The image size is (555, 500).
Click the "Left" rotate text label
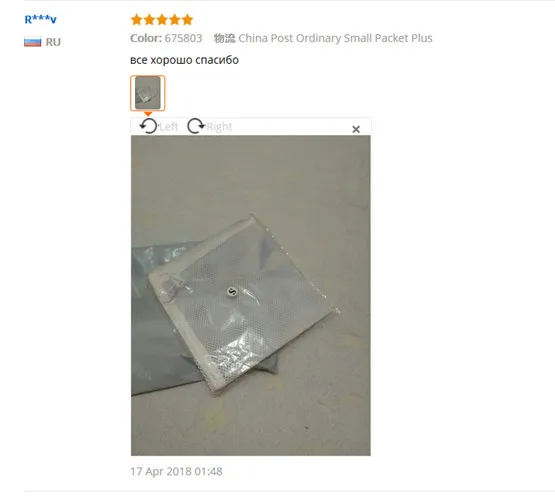(x=168, y=127)
